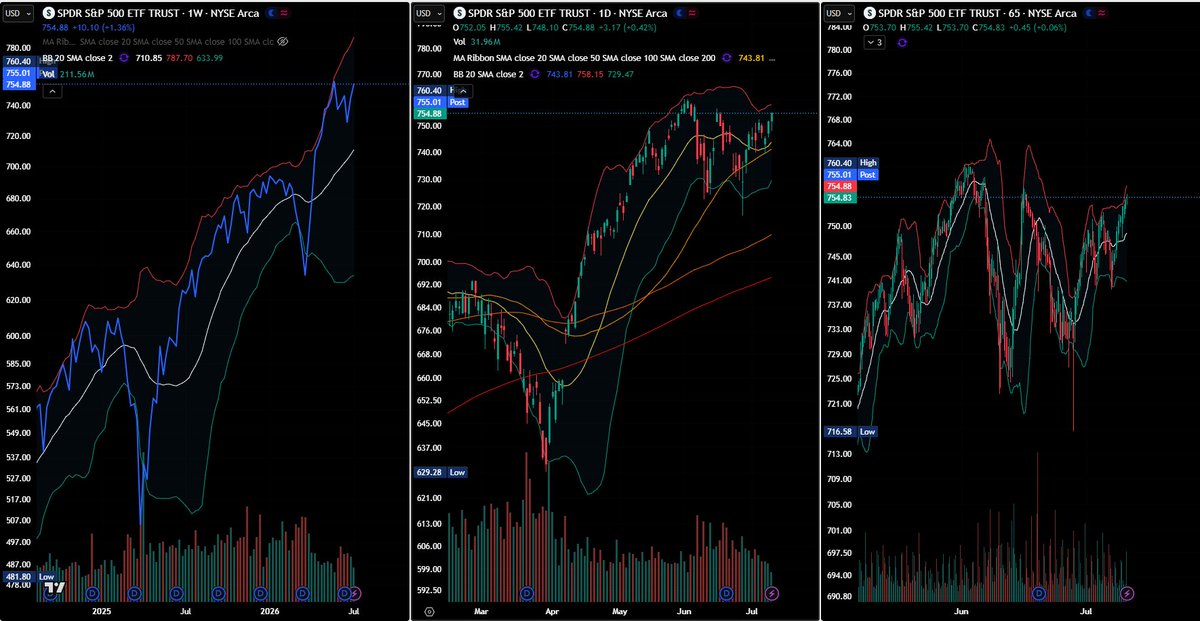Open chart settings gear below the 1D chart
The width and height of the screenshot is (1200, 621).
pyautogui.click(x=429, y=612)
